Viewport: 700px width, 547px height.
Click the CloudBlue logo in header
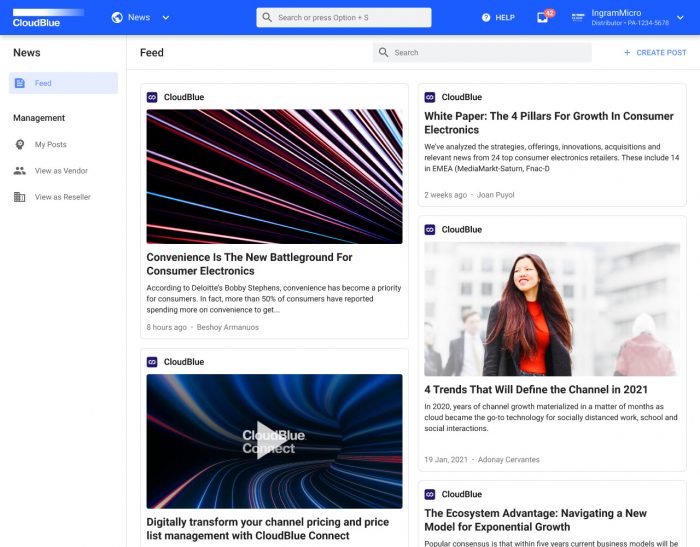(x=48, y=18)
